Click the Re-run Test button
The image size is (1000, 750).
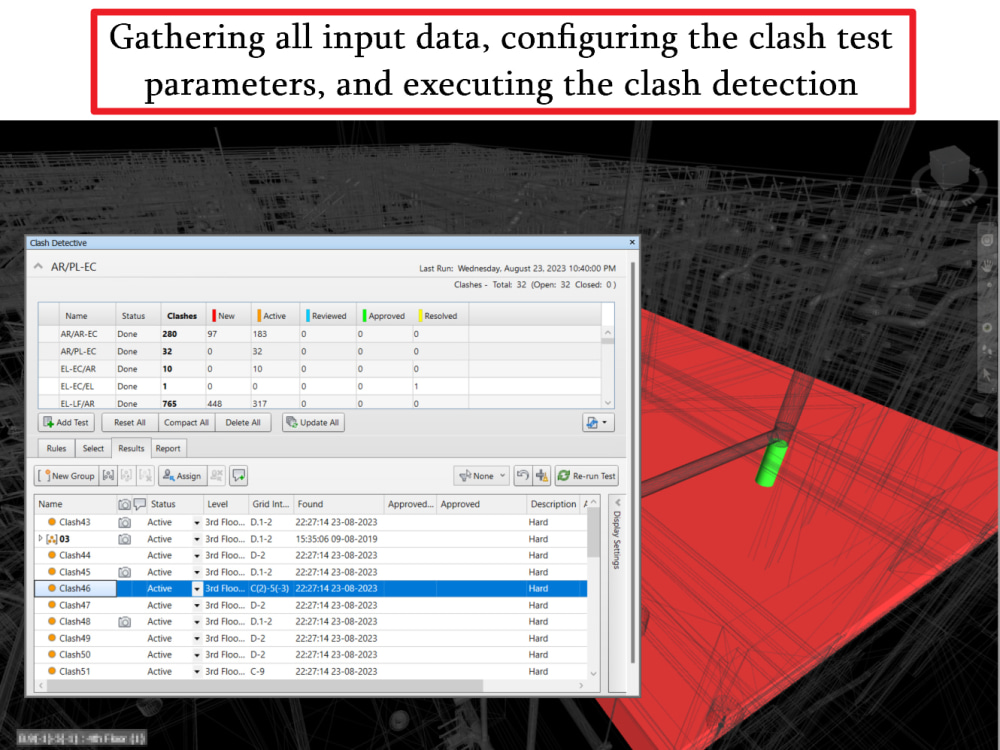587,476
